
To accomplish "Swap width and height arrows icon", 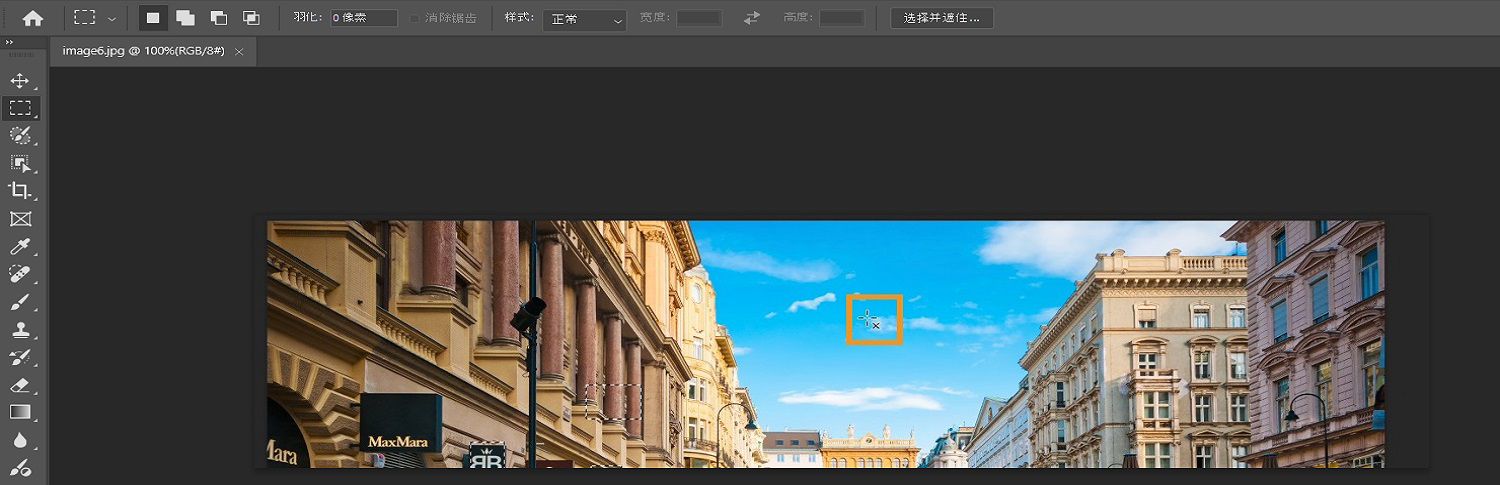I will coord(752,18).
